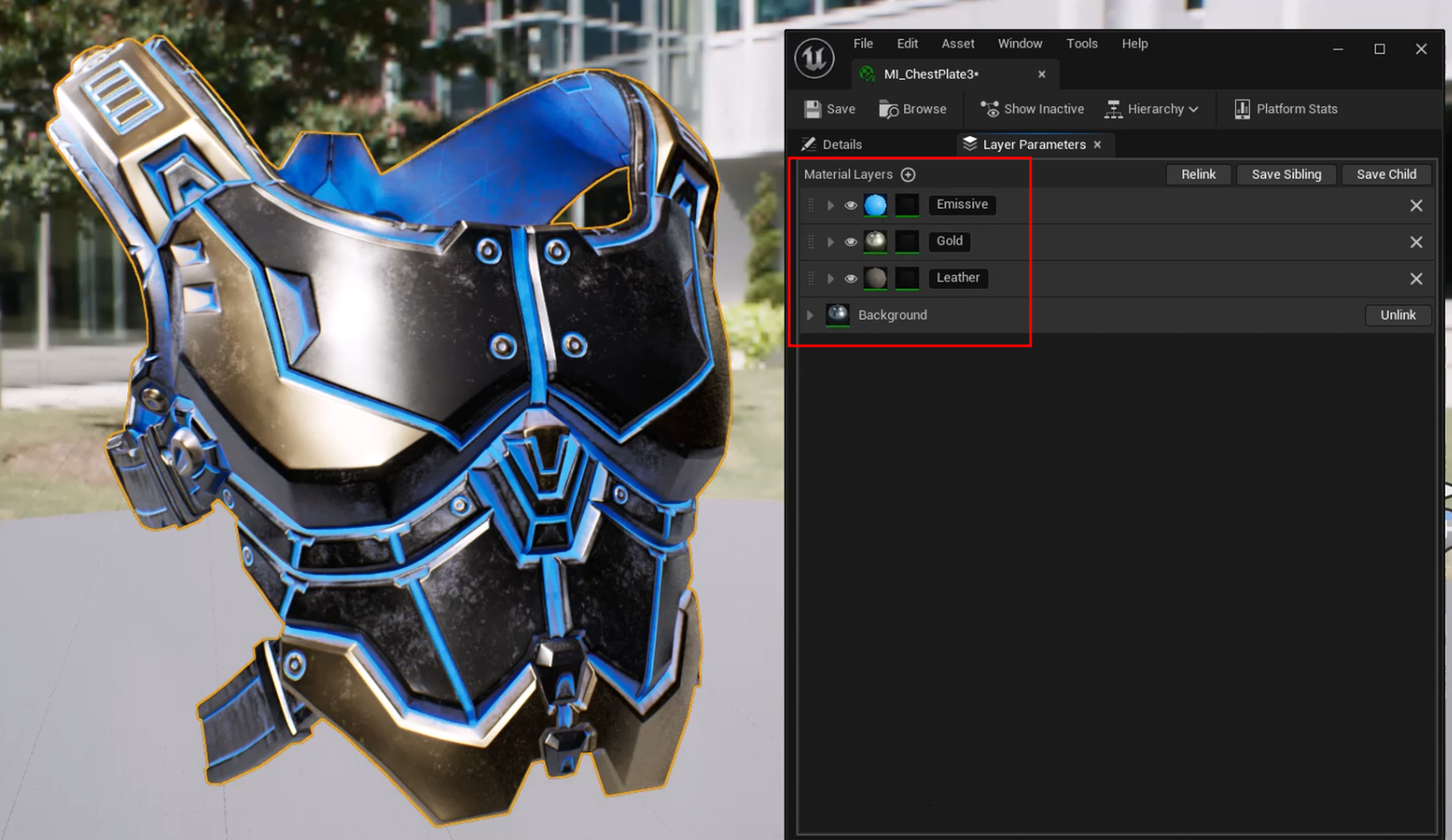Expand the Emissive layer parameters

click(x=830, y=205)
